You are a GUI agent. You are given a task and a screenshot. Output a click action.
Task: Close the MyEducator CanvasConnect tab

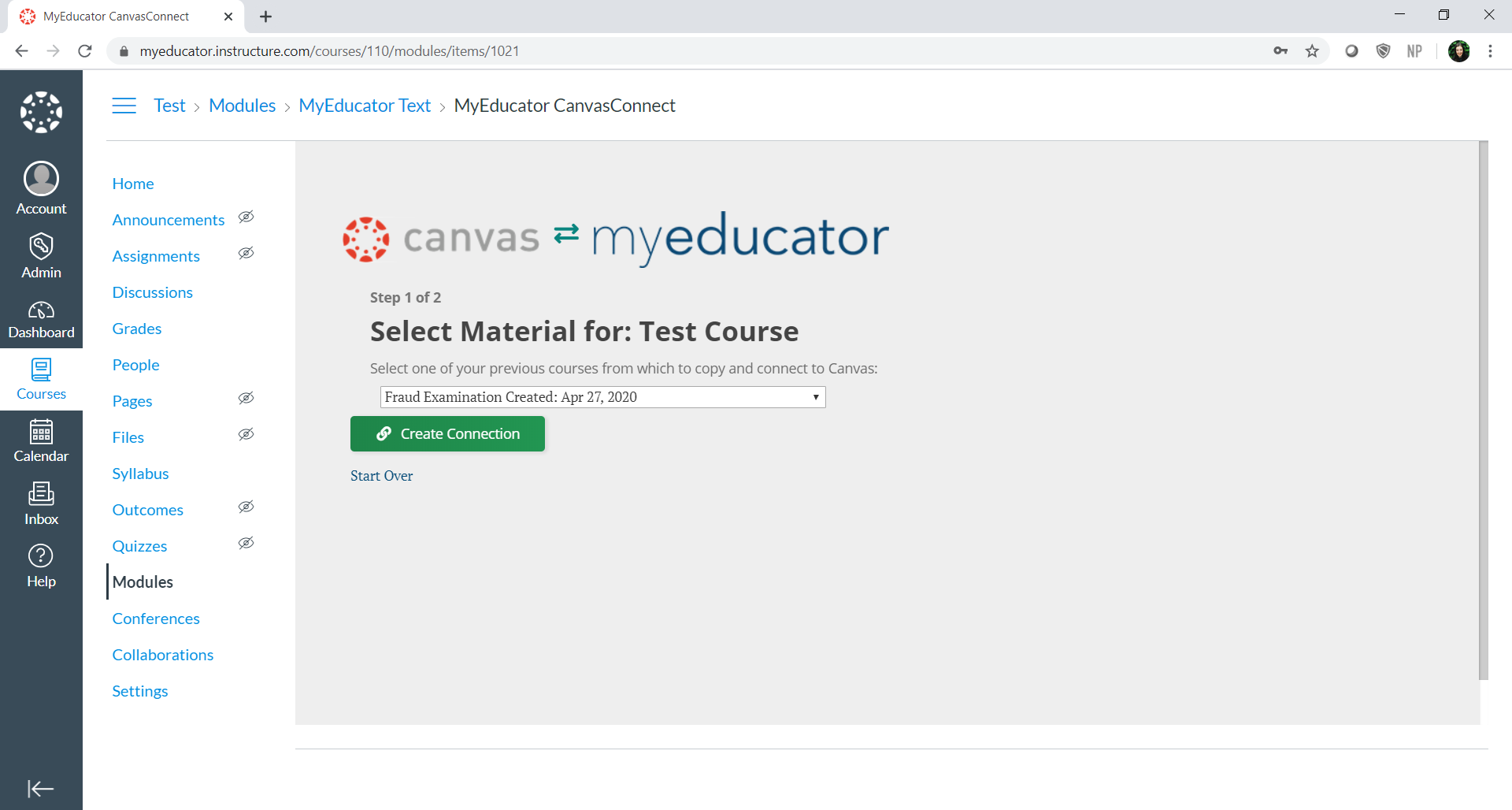coord(228,17)
